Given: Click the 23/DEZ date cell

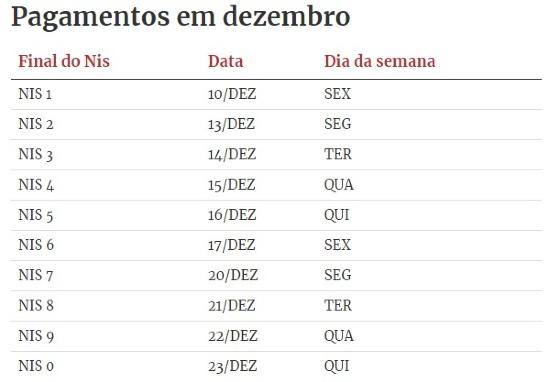Looking at the screenshot, I should click(x=232, y=366).
